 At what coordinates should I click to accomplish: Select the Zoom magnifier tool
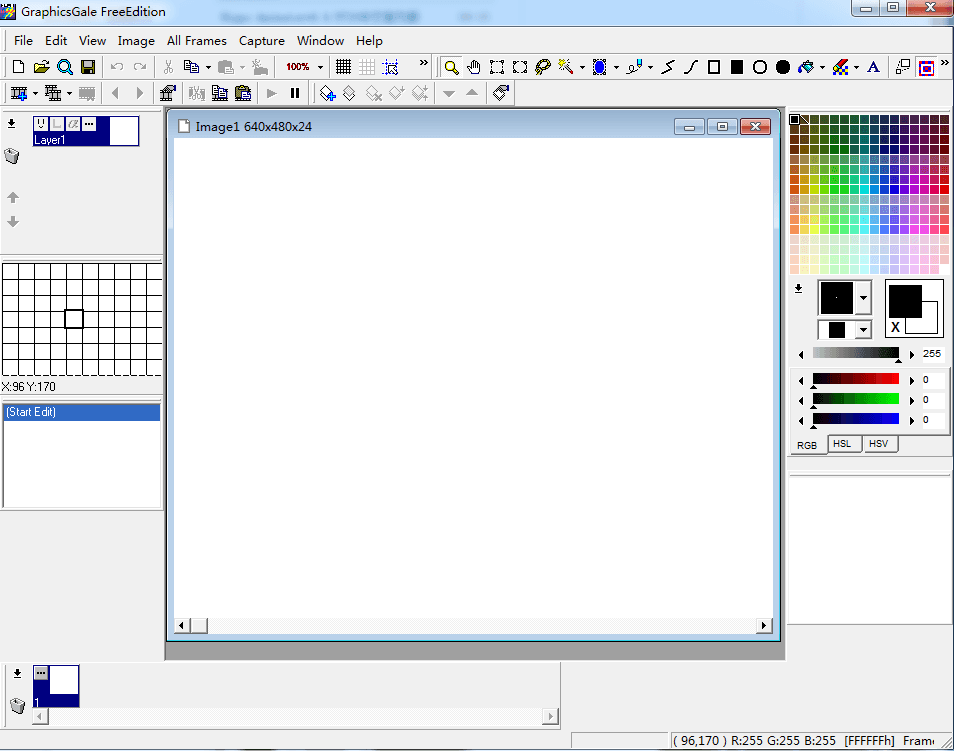(x=451, y=67)
